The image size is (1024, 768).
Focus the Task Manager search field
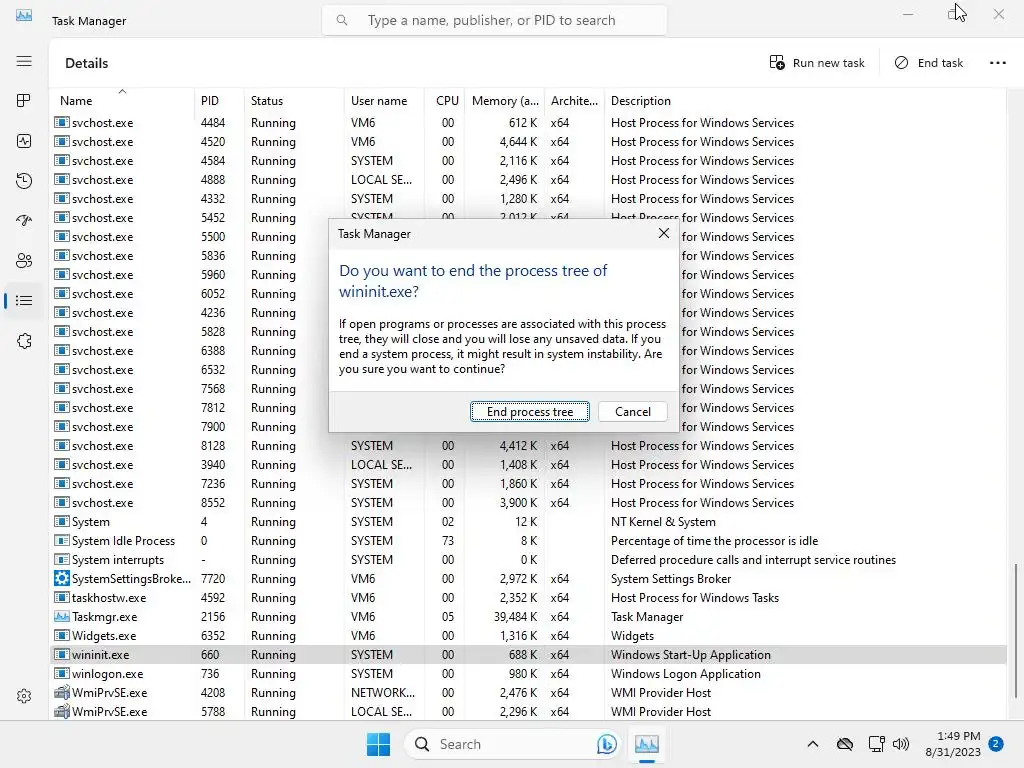pyautogui.click(x=494, y=20)
